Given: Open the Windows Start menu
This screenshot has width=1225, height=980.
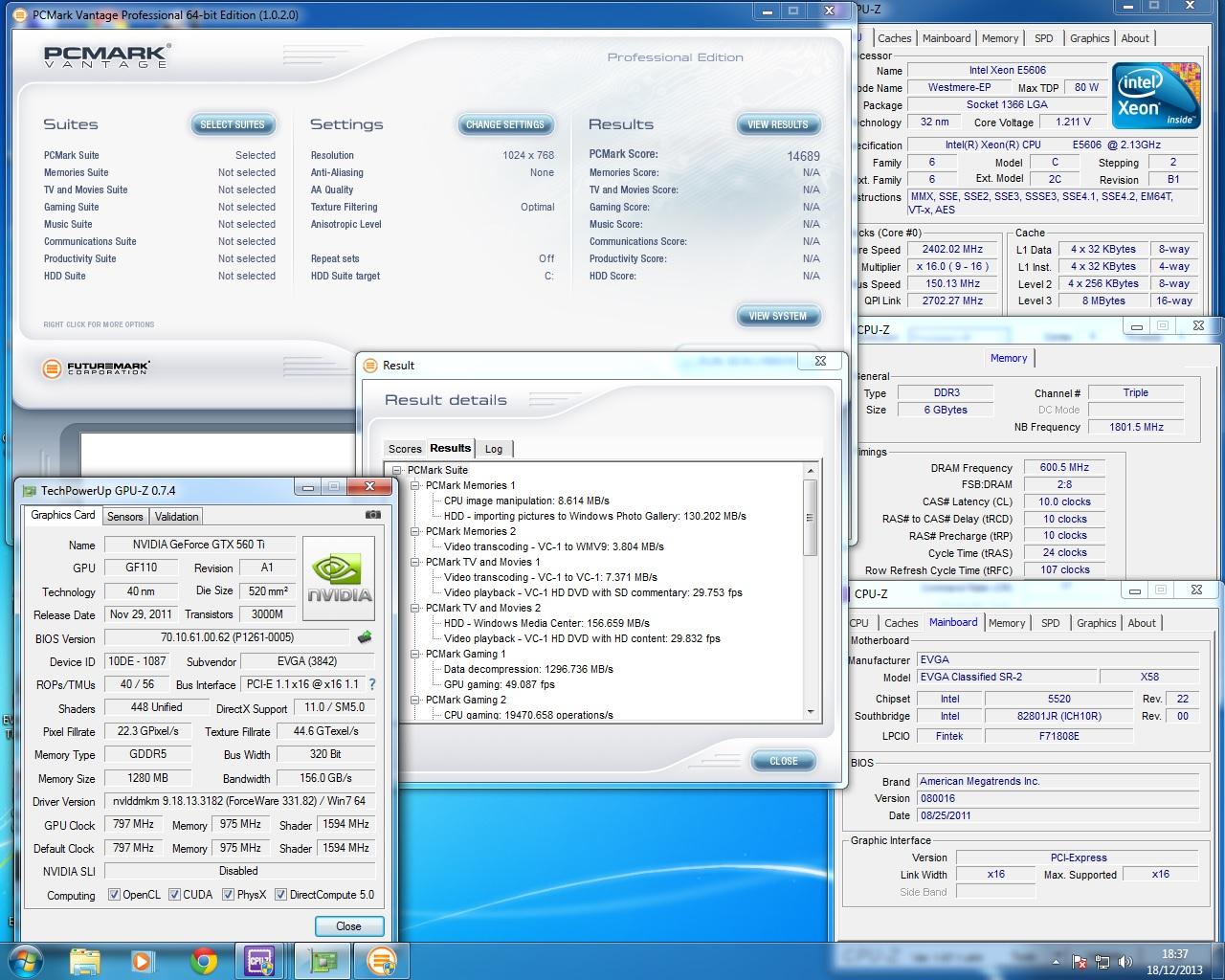Looking at the screenshot, I should pos(23,960).
